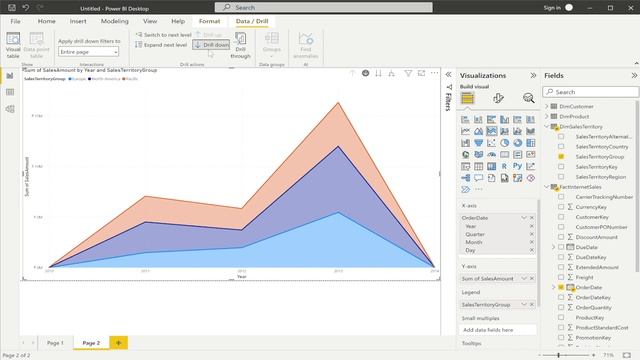Open the Format ribbon tab
This screenshot has height=360, width=640.
(x=209, y=21)
